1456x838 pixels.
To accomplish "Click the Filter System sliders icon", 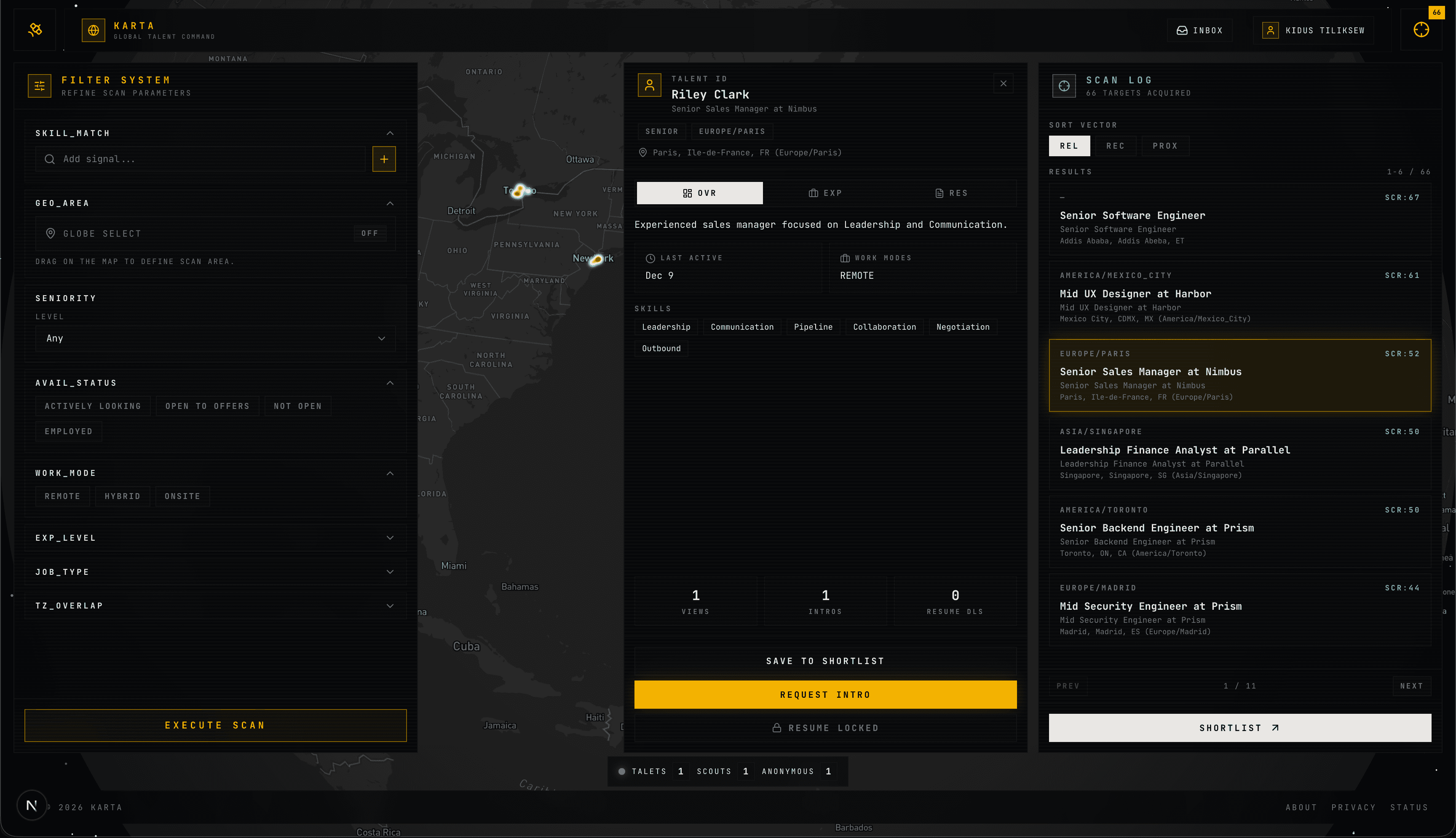I will [39, 85].
